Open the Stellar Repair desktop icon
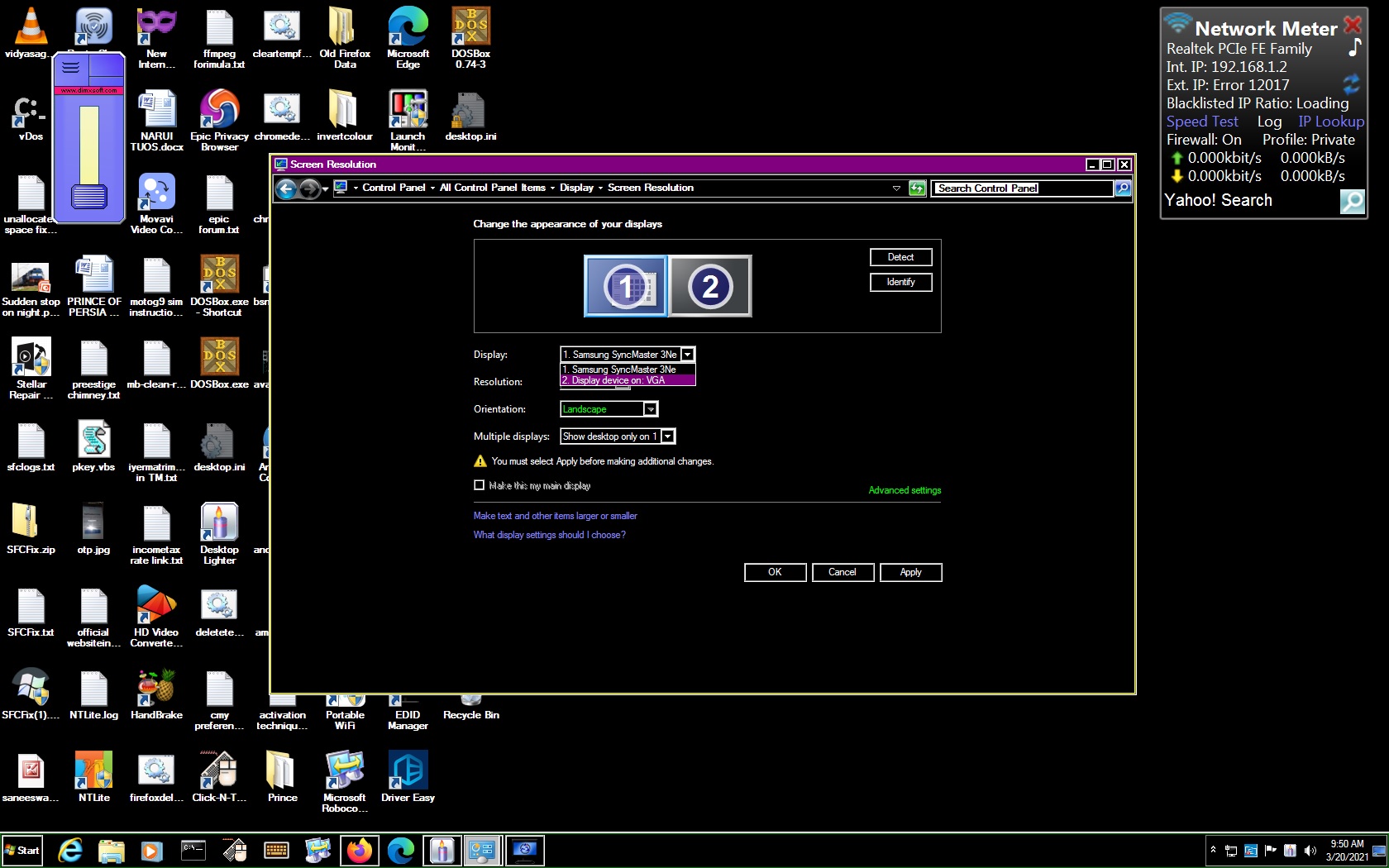The image size is (1389, 868). pyautogui.click(x=31, y=369)
